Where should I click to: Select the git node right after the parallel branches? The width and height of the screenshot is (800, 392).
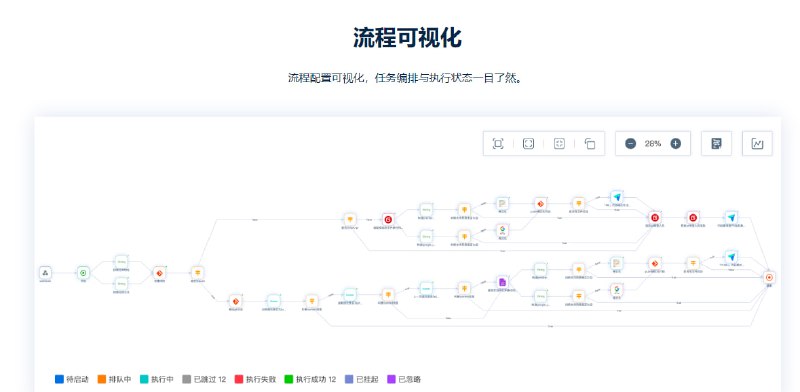(159, 273)
